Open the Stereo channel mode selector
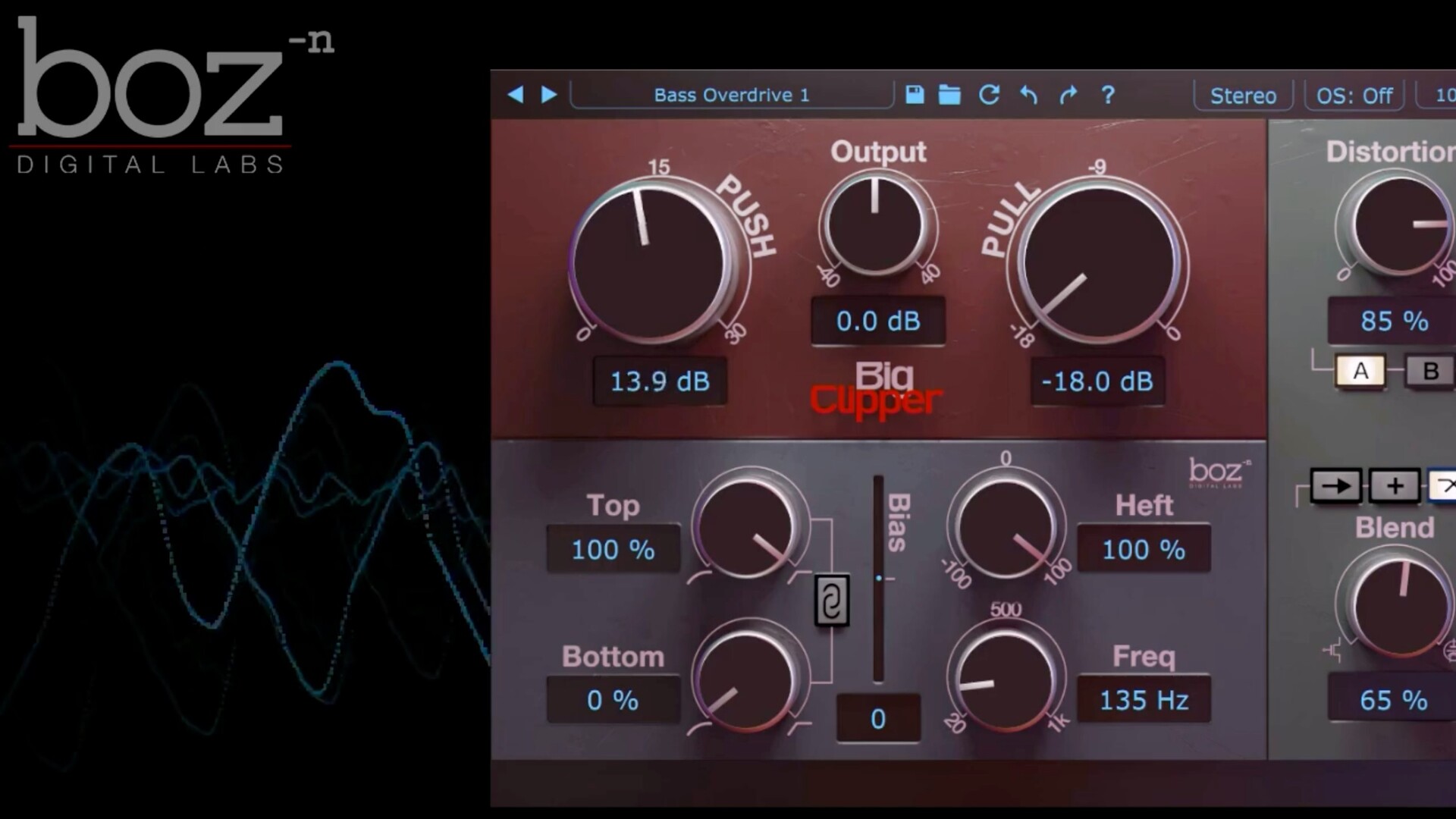This screenshot has height=819, width=1456. tap(1243, 96)
